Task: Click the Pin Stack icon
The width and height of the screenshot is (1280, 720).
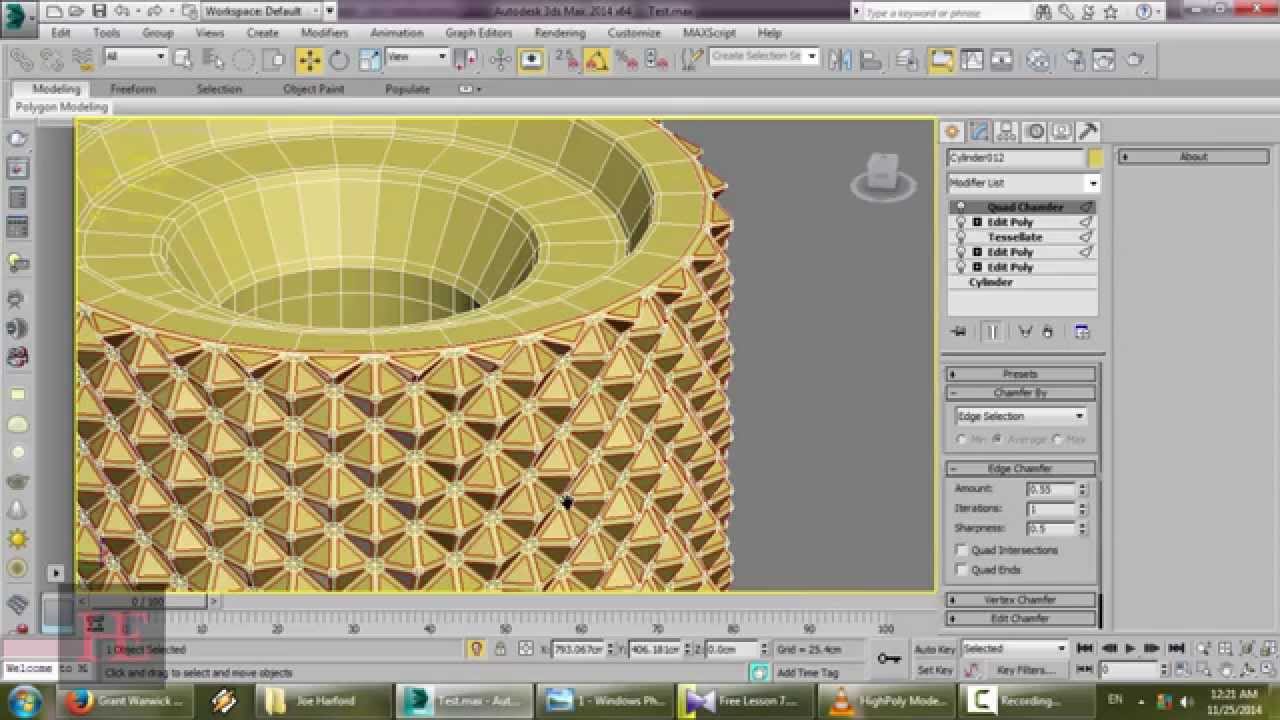Action: pos(959,332)
